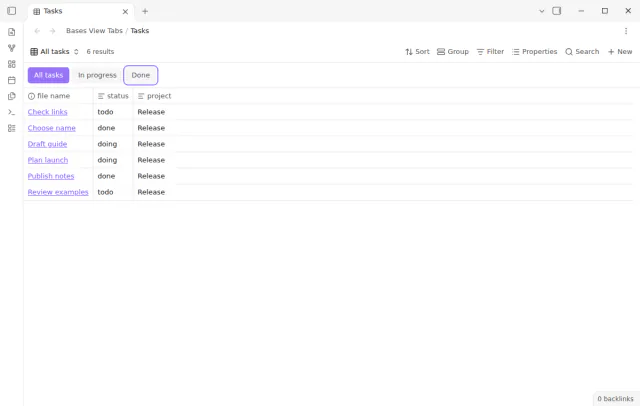Navigate back with the left arrow
Viewport: 640px width, 406px height.
[37, 31]
